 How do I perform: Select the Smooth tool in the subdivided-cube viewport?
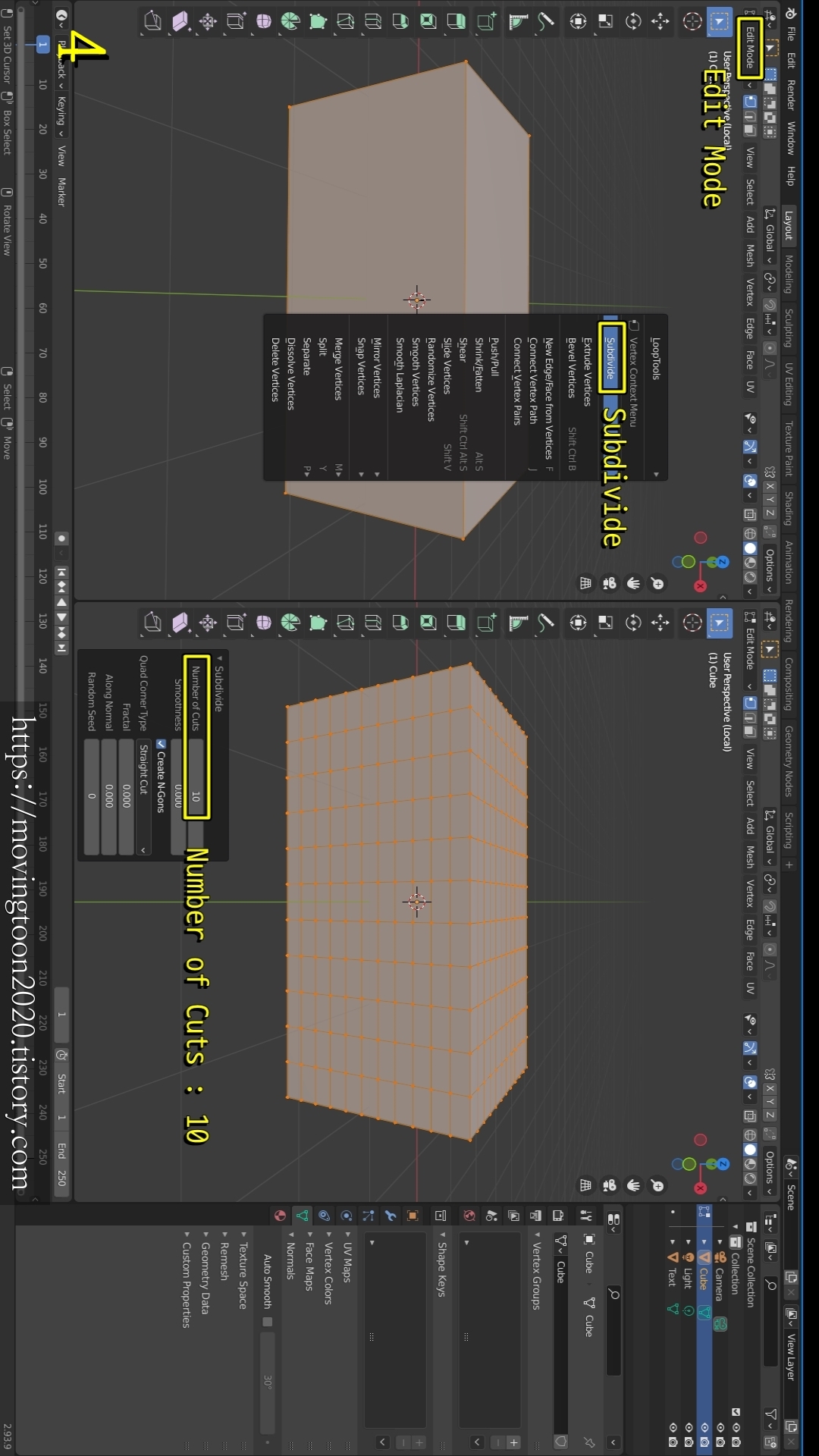pyautogui.click(x=263, y=623)
